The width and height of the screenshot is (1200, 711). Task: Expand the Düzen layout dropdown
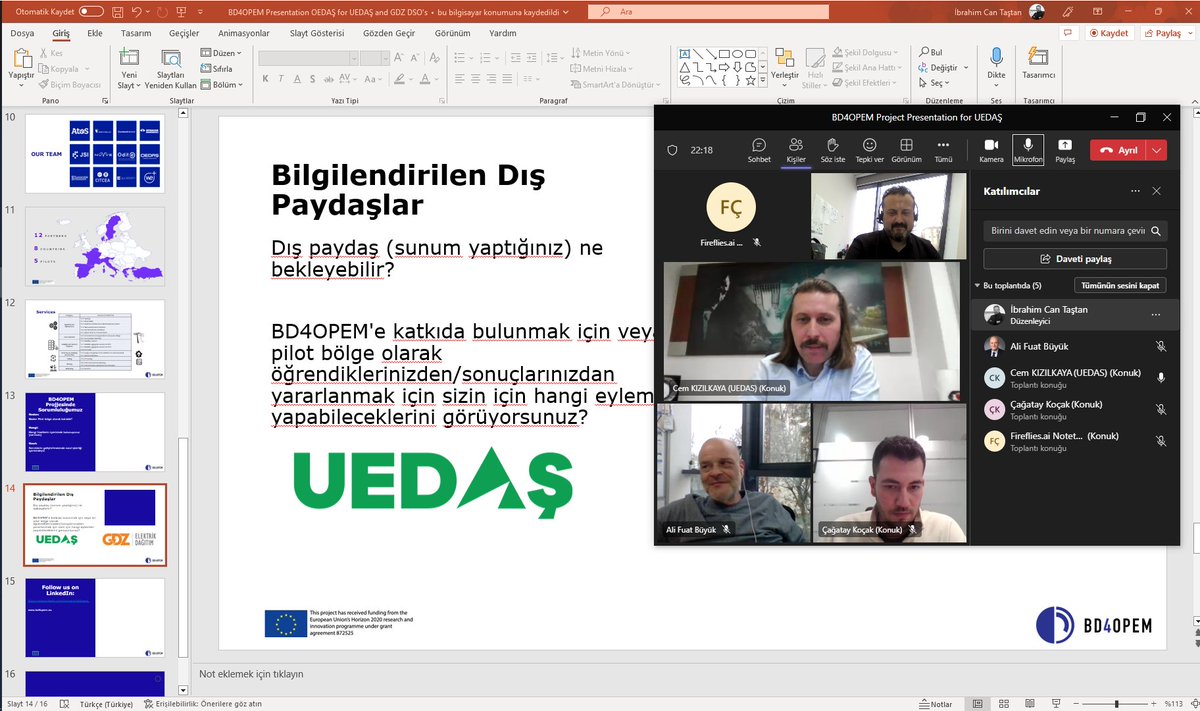tap(220, 52)
